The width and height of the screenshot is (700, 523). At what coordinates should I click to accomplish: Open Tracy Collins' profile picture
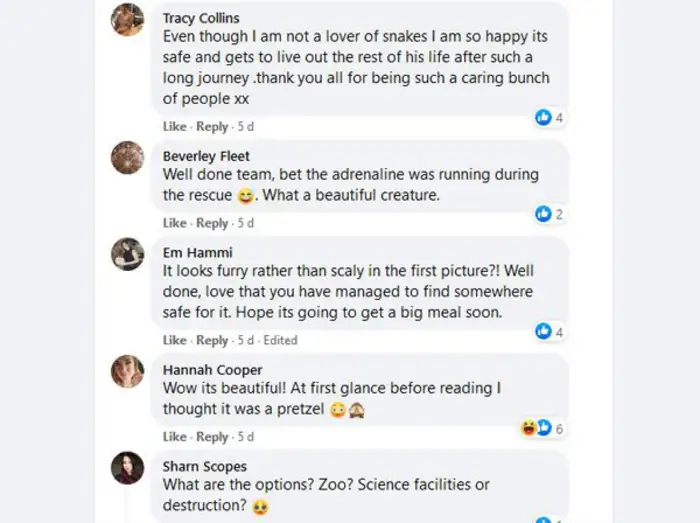click(127, 20)
